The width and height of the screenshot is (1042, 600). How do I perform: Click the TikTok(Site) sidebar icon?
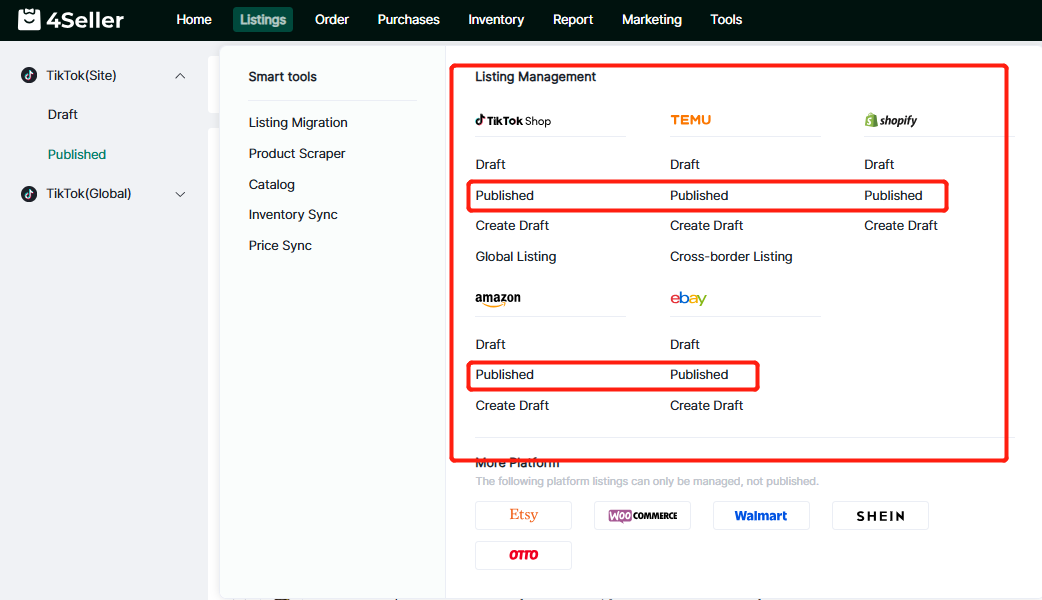(x=29, y=76)
